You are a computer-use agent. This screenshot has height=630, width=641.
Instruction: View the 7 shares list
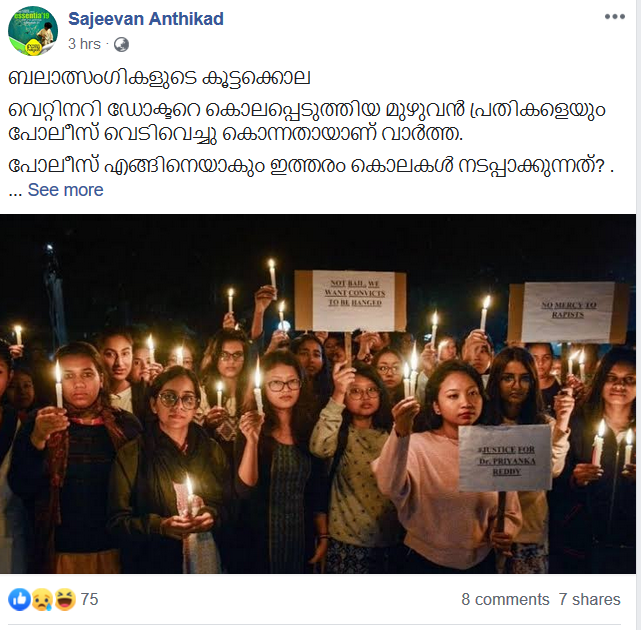589,599
